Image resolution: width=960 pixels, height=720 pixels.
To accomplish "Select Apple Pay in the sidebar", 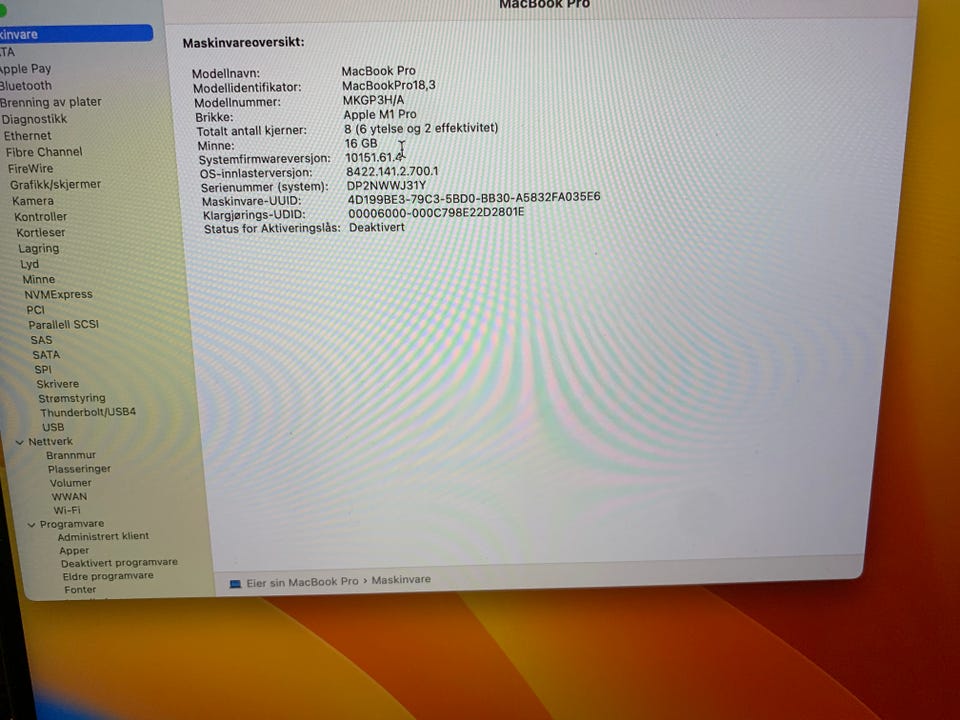I will point(26,69).
